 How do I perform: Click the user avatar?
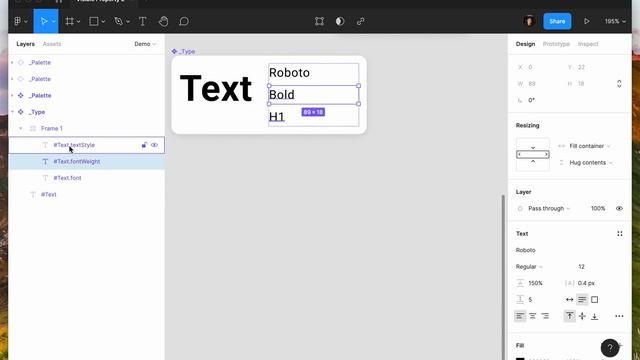529,21
